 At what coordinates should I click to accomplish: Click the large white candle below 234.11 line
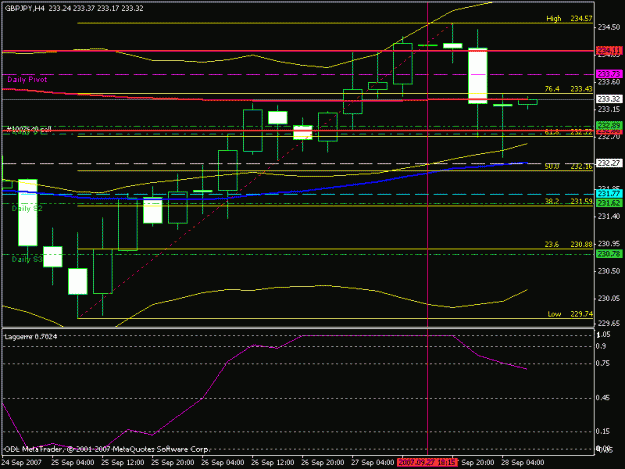click(x=478, y=76)
